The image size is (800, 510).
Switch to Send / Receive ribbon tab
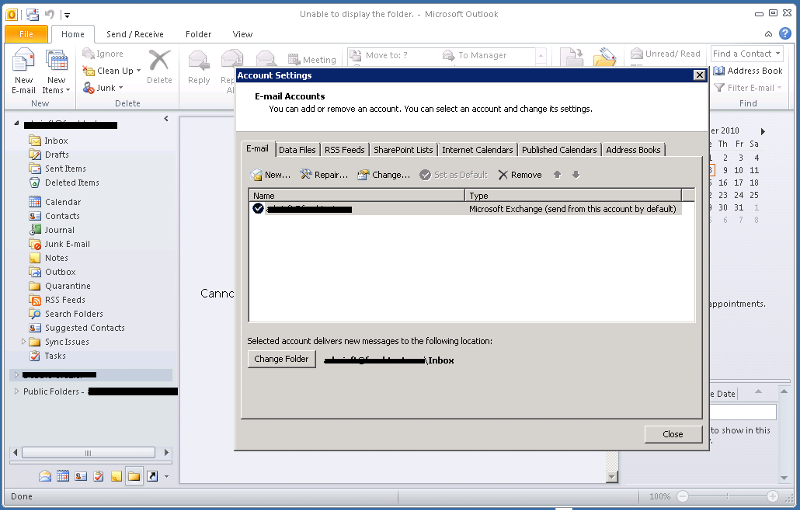(135, 34)
